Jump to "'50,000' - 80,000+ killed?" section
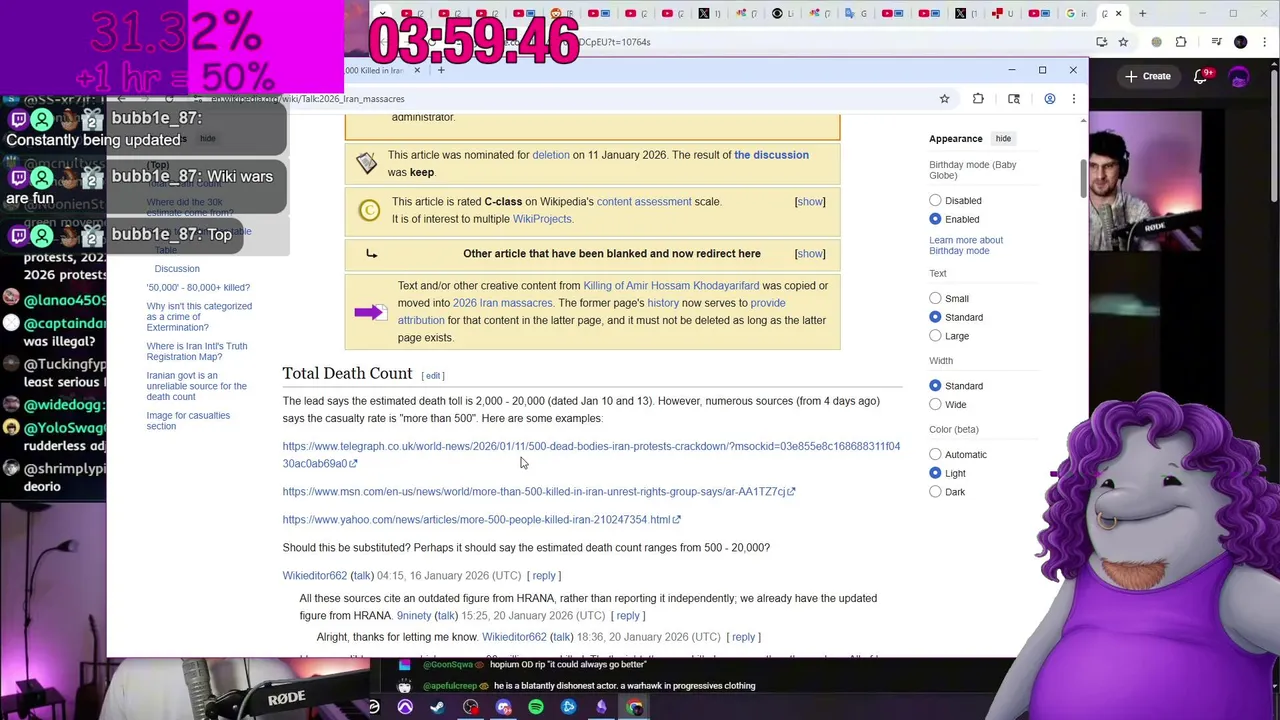 click(x=198, y=288)
